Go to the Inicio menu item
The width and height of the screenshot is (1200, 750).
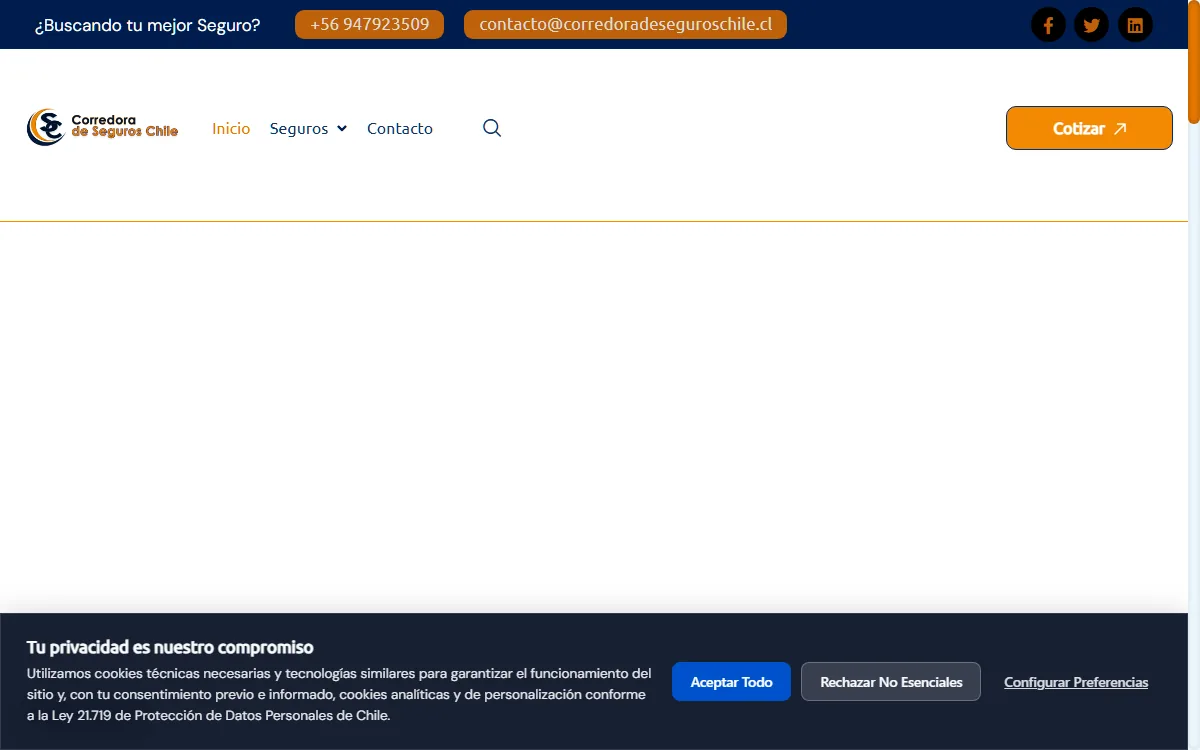(x=231, y=128)
